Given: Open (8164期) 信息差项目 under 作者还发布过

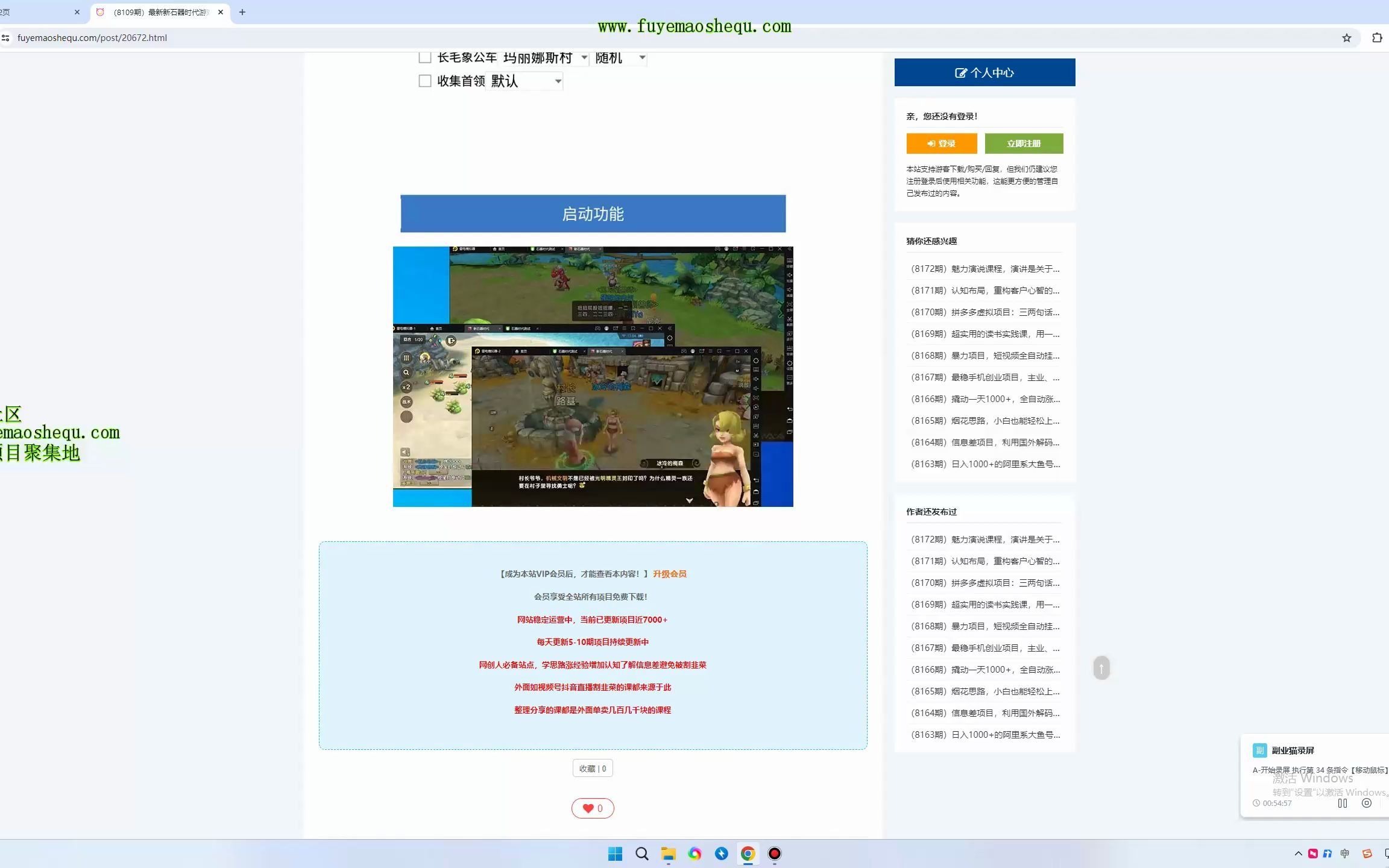Looking at the screenshot, I should pyautogui.click(x=985, y=713).
